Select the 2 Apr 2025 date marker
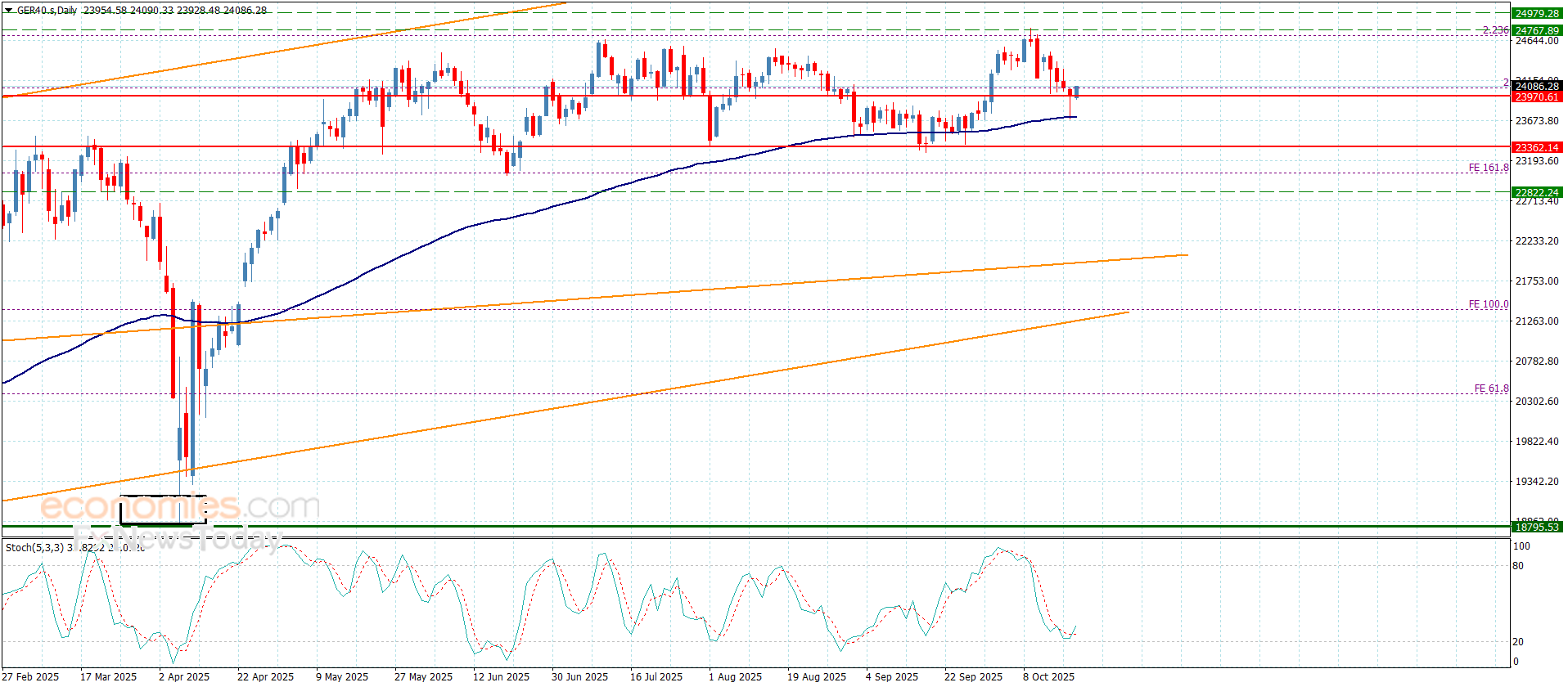The height and width of the screenshot is (687, 1568). pos(184,676)
